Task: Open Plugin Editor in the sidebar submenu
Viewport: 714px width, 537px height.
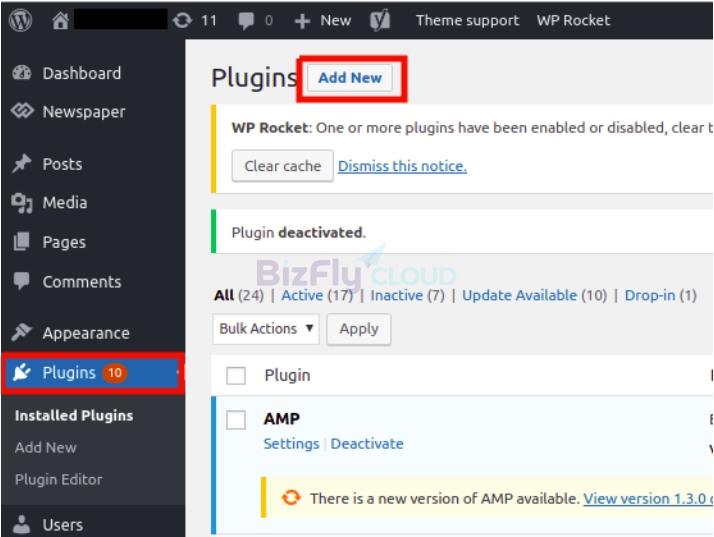Action: coord(58,479)
